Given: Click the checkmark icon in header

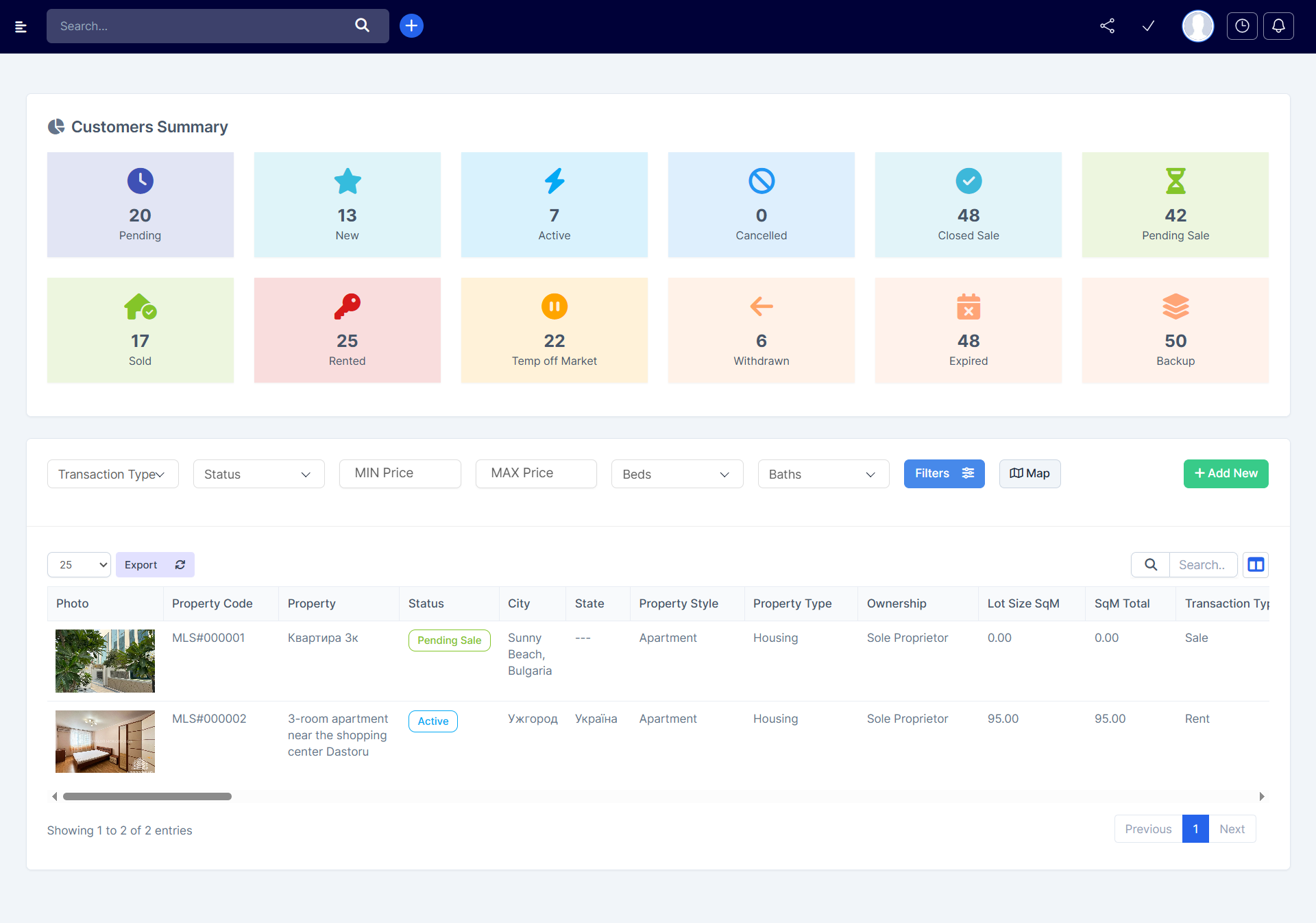Looking at the screenshot, I should pyautogui.click(x=1148, y=26).
